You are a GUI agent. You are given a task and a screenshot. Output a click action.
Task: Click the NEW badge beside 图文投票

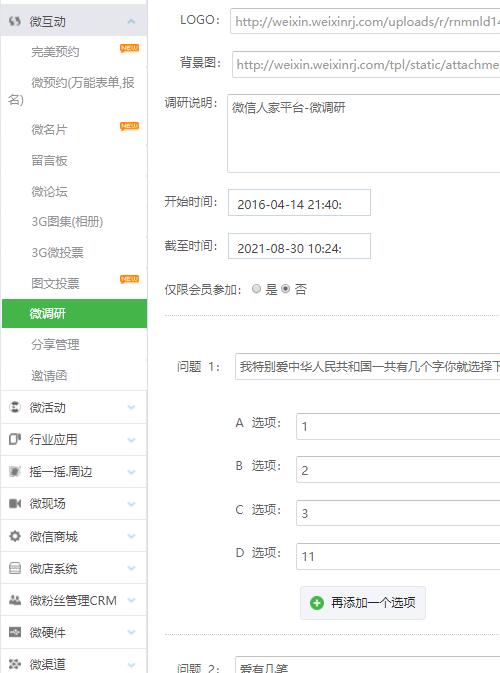click(129, 279)
